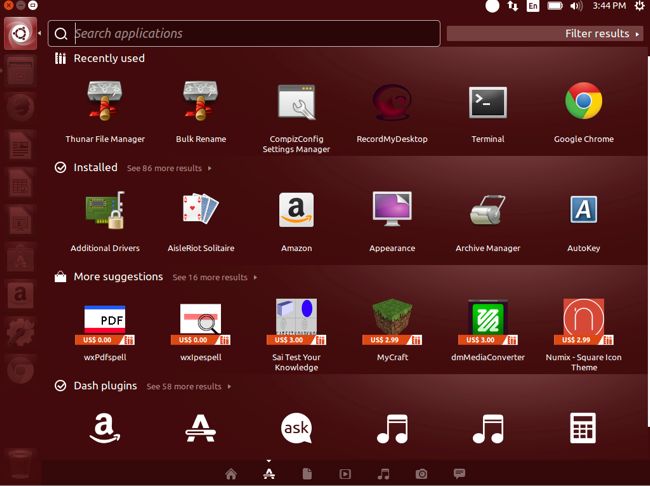Expand Dash plugins: See 58 more results

(x=189, y=386)
